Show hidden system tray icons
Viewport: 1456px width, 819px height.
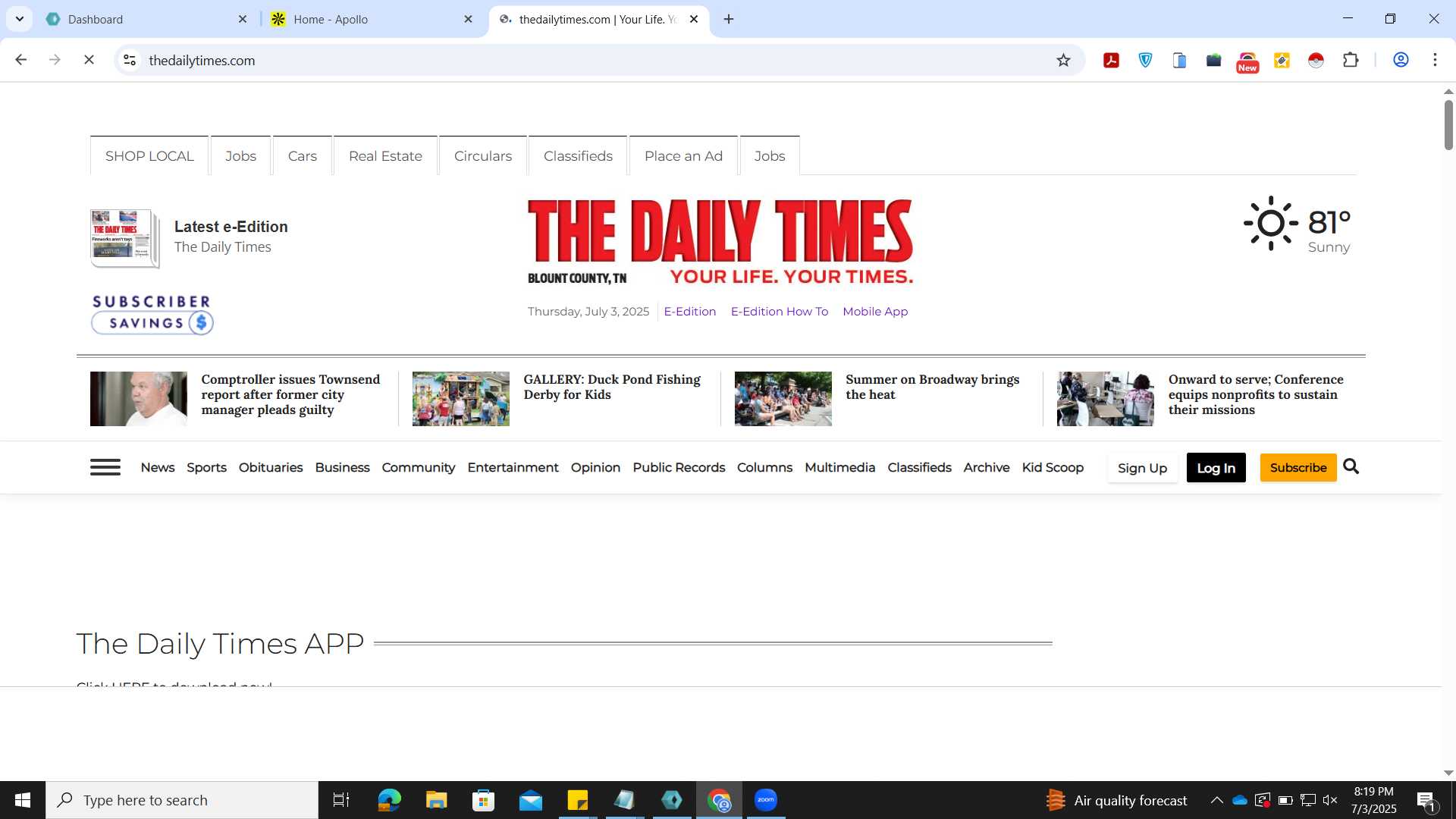click(1216, 800)
